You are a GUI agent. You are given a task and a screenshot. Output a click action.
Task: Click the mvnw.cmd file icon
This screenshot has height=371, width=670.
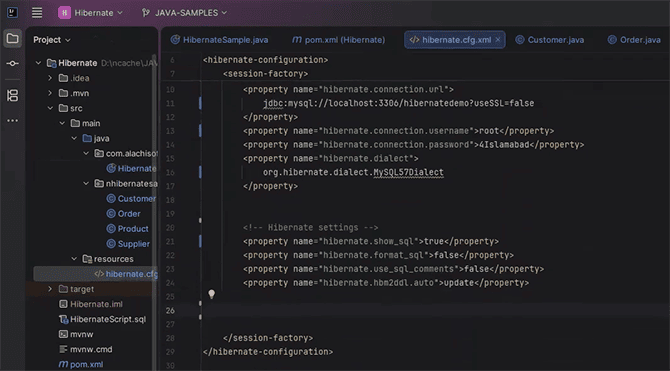click(63, 350)
